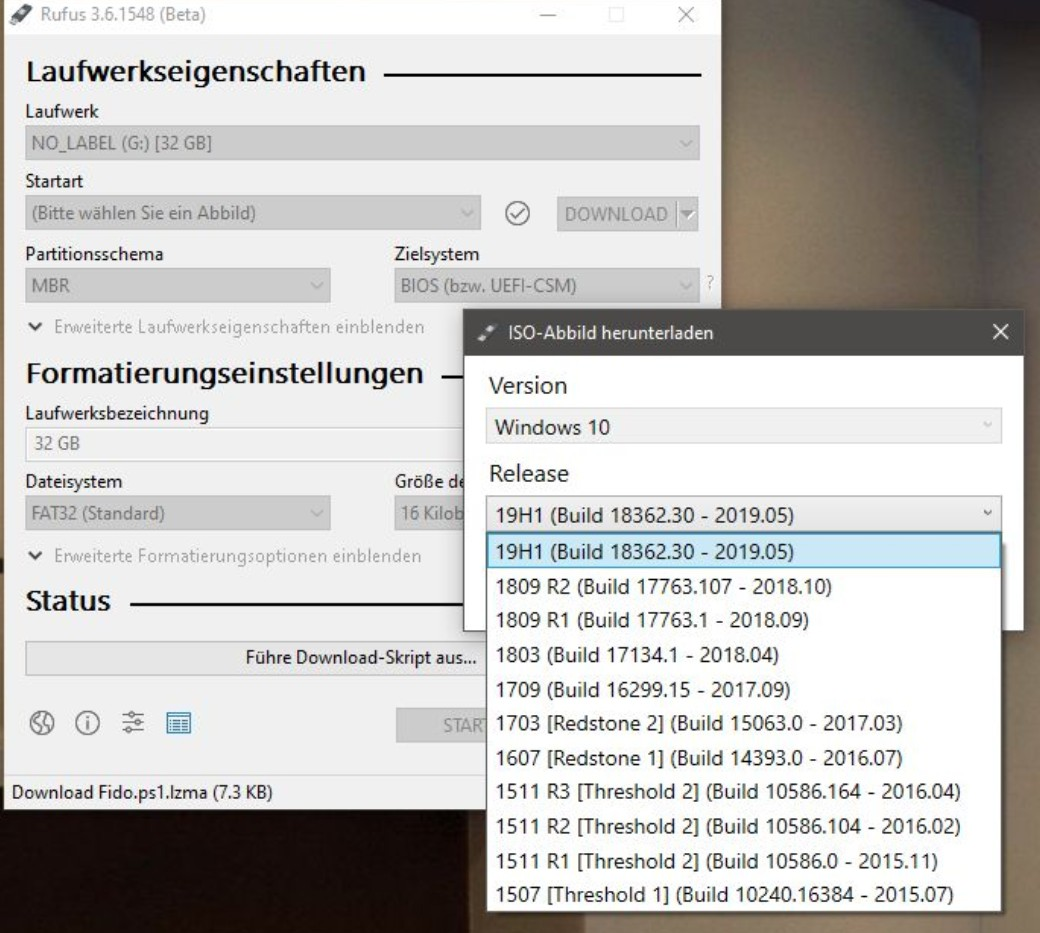Select release 1607 Redstone 1
This screenshot has height=933, width=1040.
[x=744, y=757]
